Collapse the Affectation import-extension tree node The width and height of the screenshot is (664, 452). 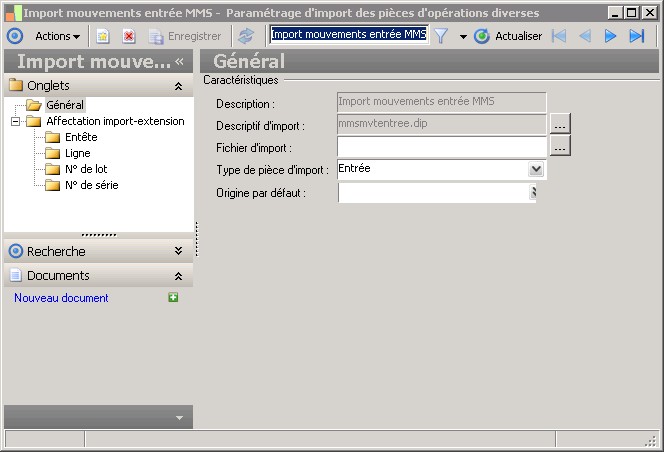tap(15, 122)
